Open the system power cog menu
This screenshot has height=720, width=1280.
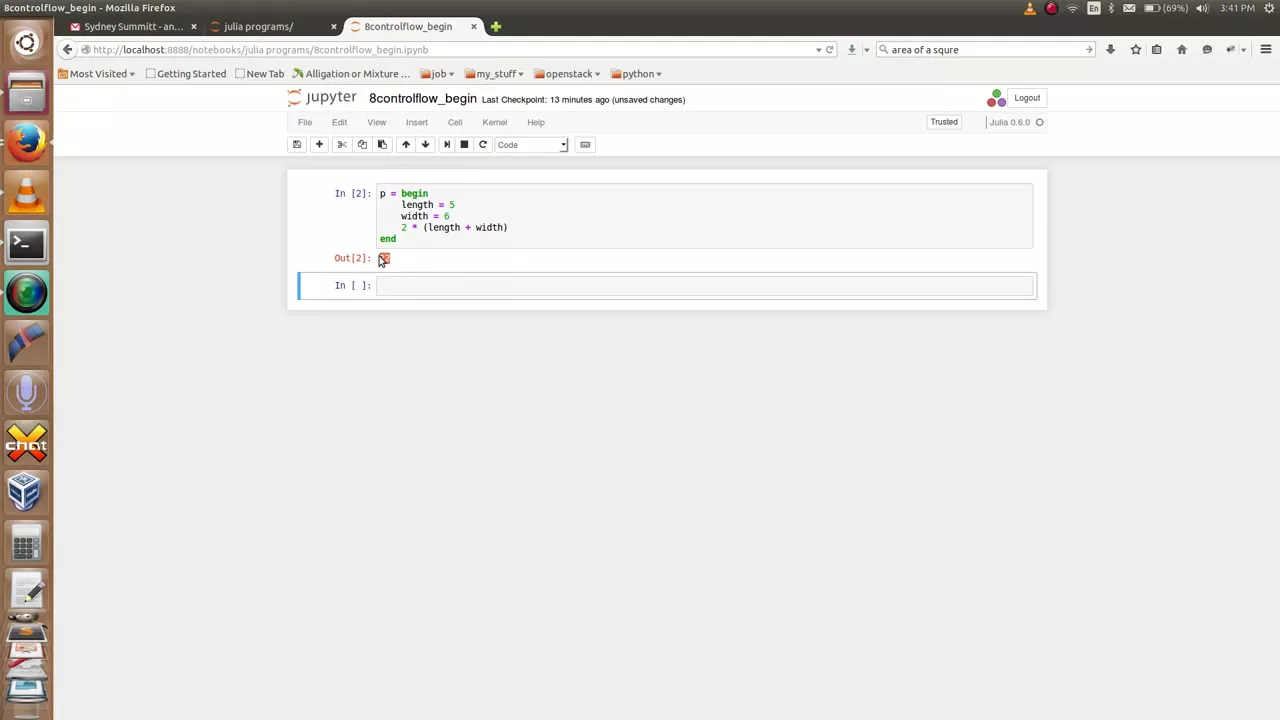[x=1268, y=8]
